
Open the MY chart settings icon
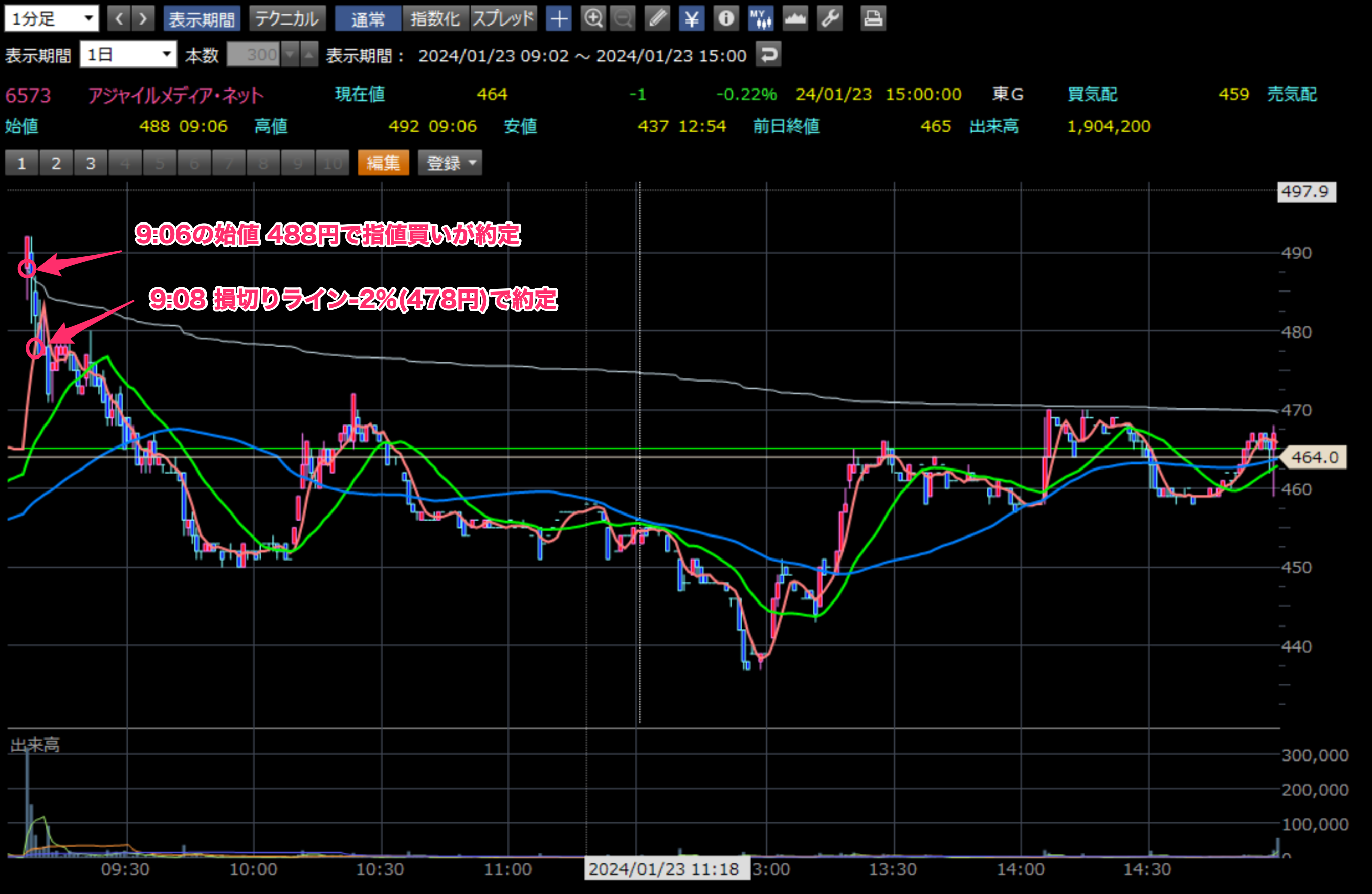(x=760, y=19)
